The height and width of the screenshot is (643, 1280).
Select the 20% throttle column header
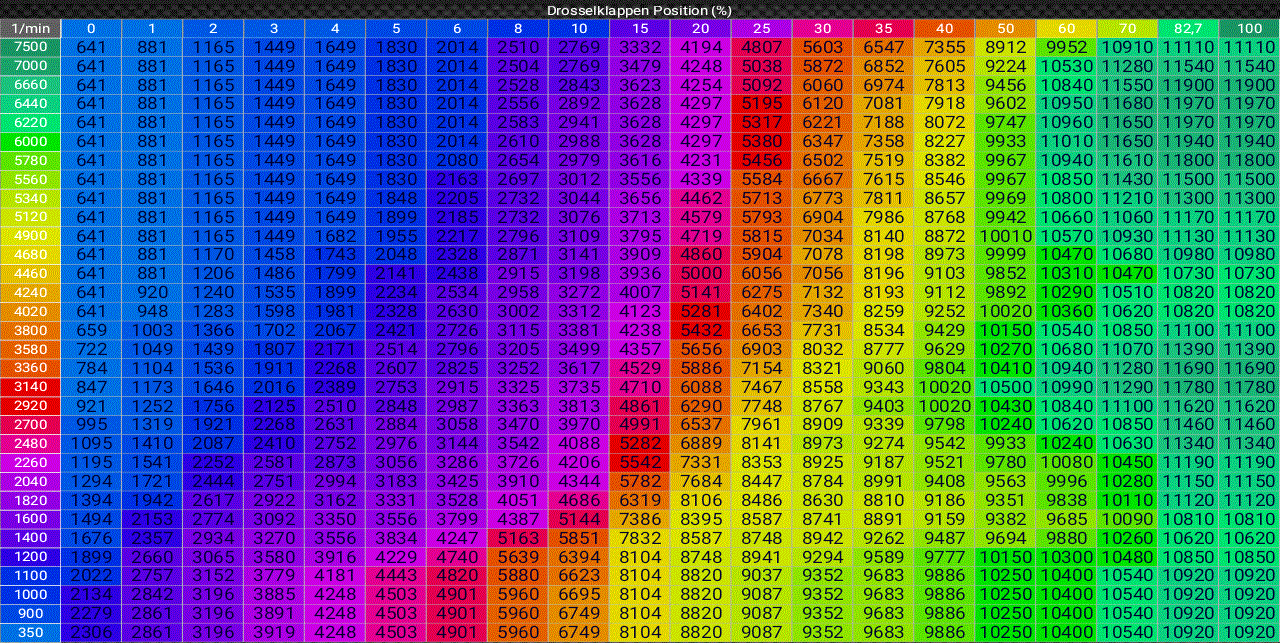click(x=700, y=29)
